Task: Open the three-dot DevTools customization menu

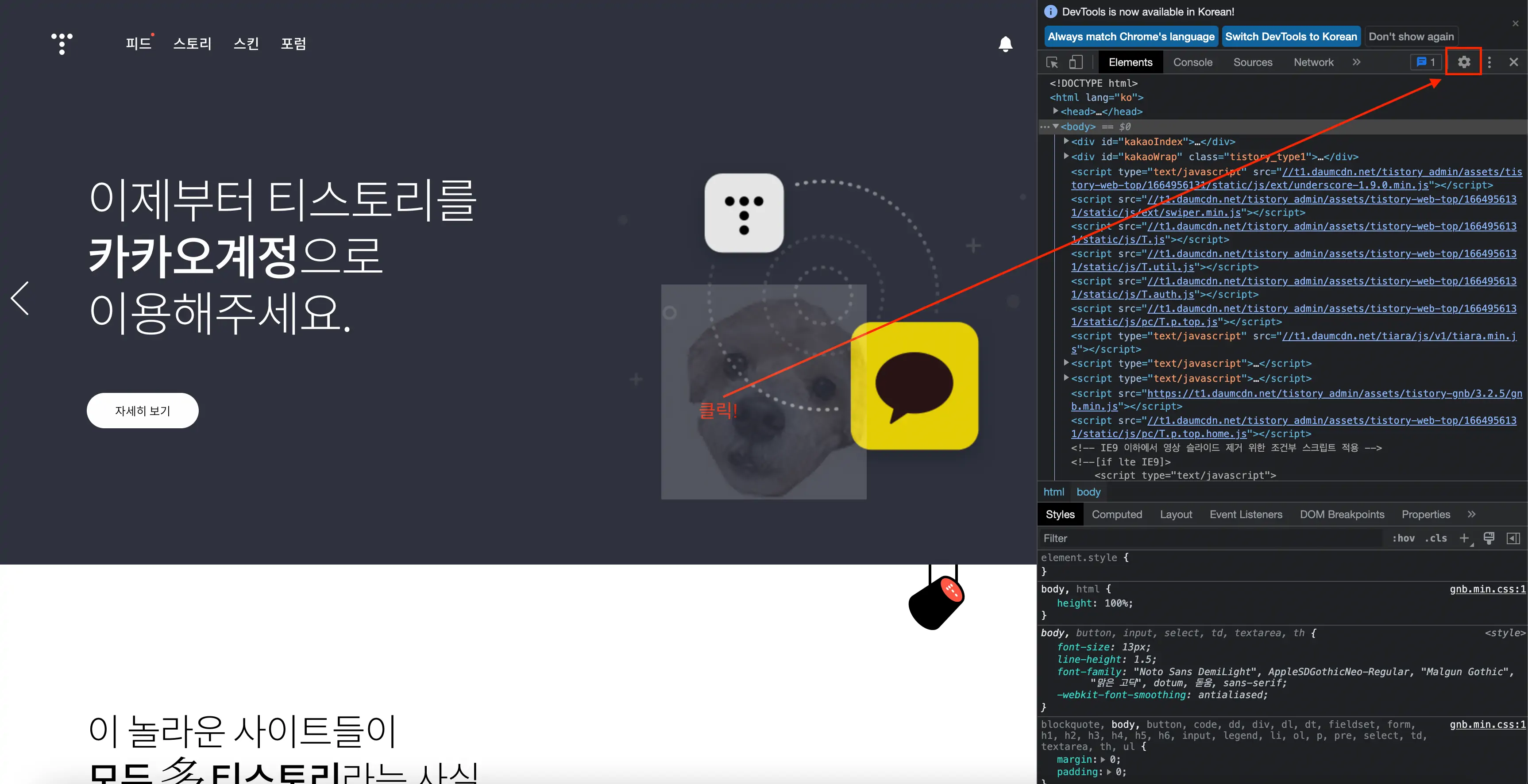Action: pos(1489,61)
